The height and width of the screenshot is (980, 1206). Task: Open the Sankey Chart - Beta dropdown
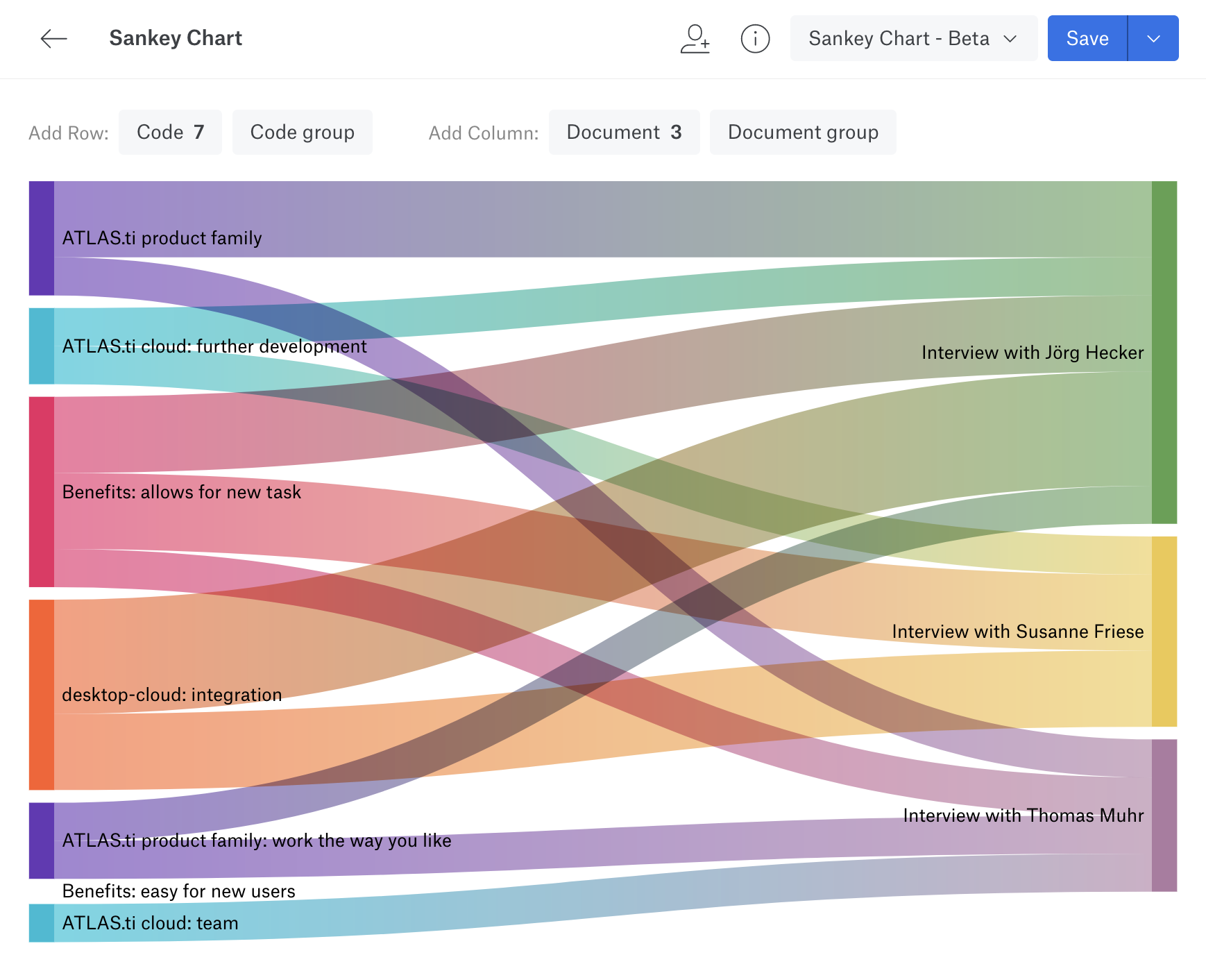[x=912, y=39]
